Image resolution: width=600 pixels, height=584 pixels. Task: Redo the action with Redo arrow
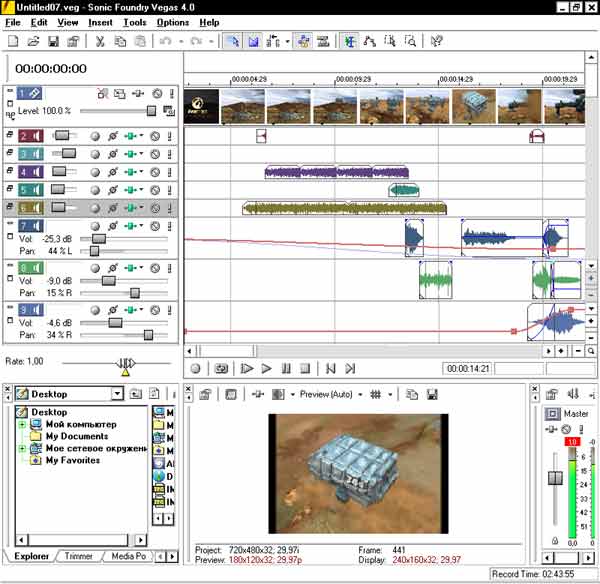tap(196, 41)
